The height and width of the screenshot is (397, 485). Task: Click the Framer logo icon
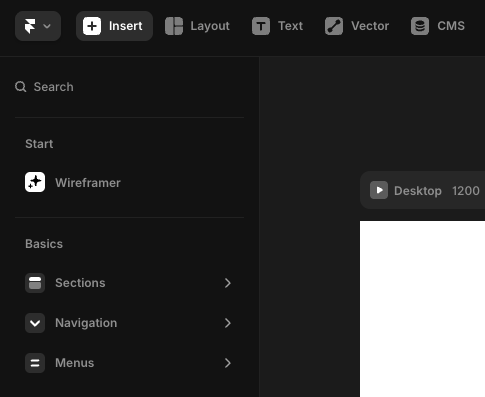click(30, 26)
